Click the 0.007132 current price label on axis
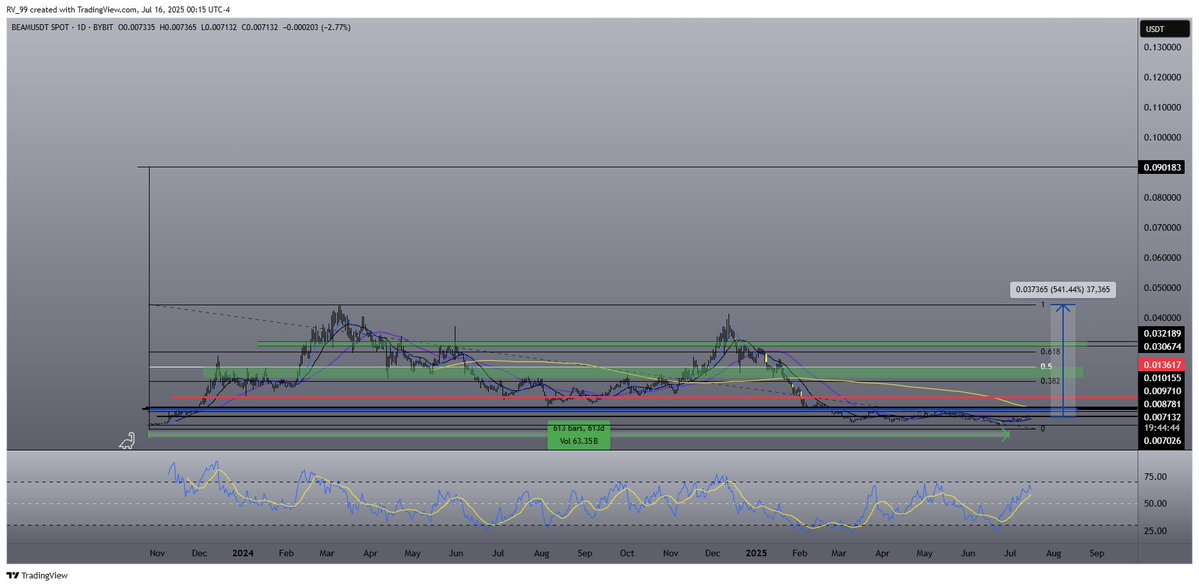The height and width of the screenshot is (587, 1199). click(x=1160, y=417)
